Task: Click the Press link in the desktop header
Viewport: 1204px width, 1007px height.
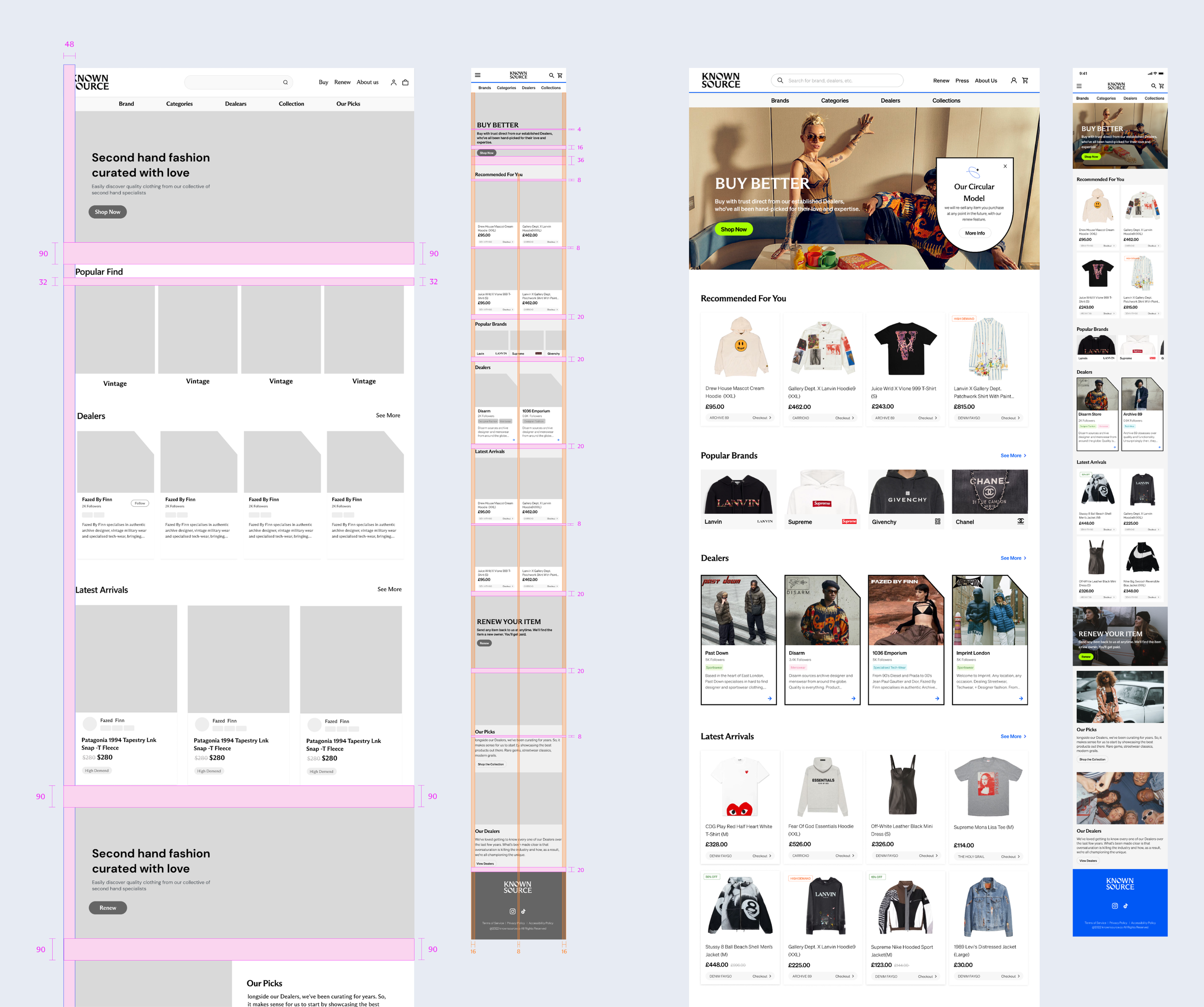Action: click(961, 80)
